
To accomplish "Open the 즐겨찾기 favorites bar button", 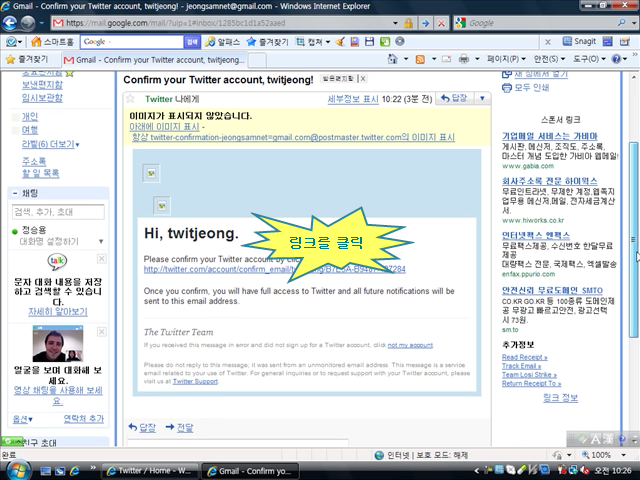I will pos(27,60).
